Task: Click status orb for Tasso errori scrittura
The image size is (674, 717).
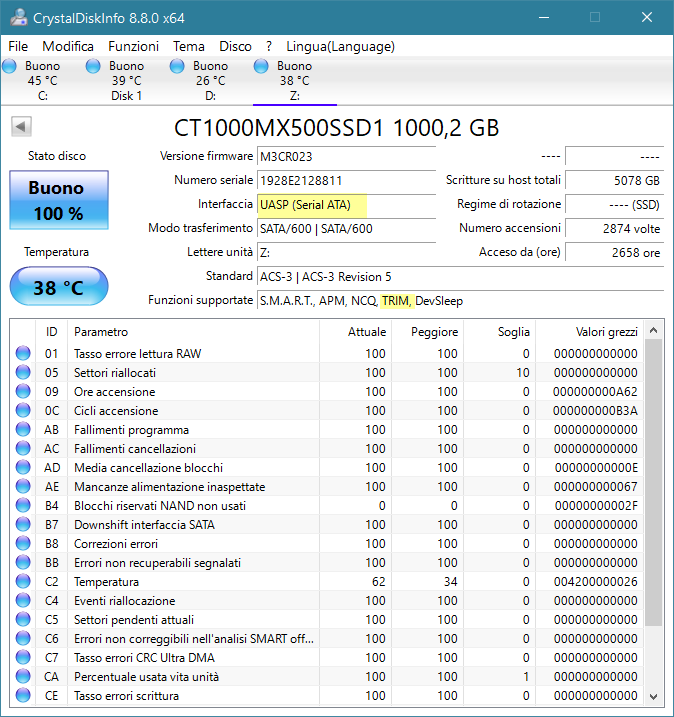Action: (x=23, y=695)
